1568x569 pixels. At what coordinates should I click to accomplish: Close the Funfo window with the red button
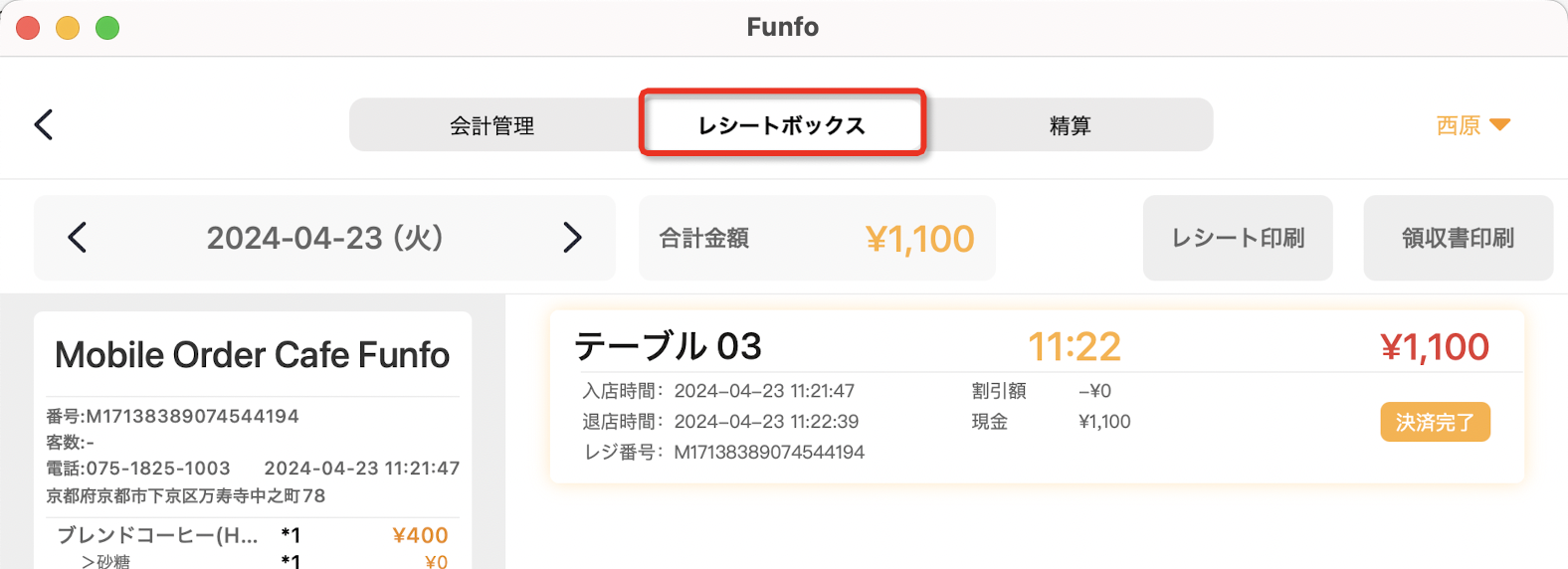coord(29,28)
